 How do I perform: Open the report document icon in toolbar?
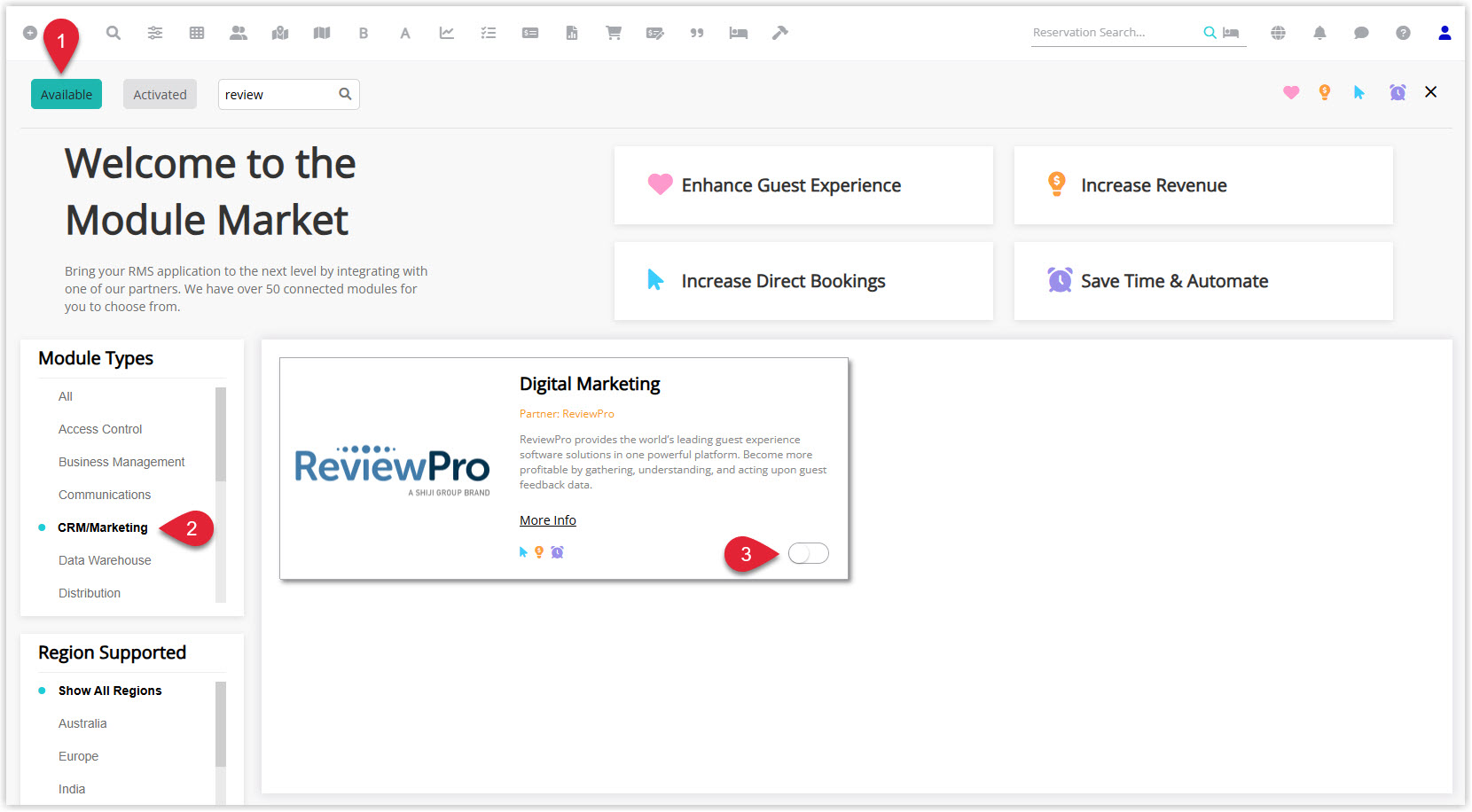click(x=572, y=33)
